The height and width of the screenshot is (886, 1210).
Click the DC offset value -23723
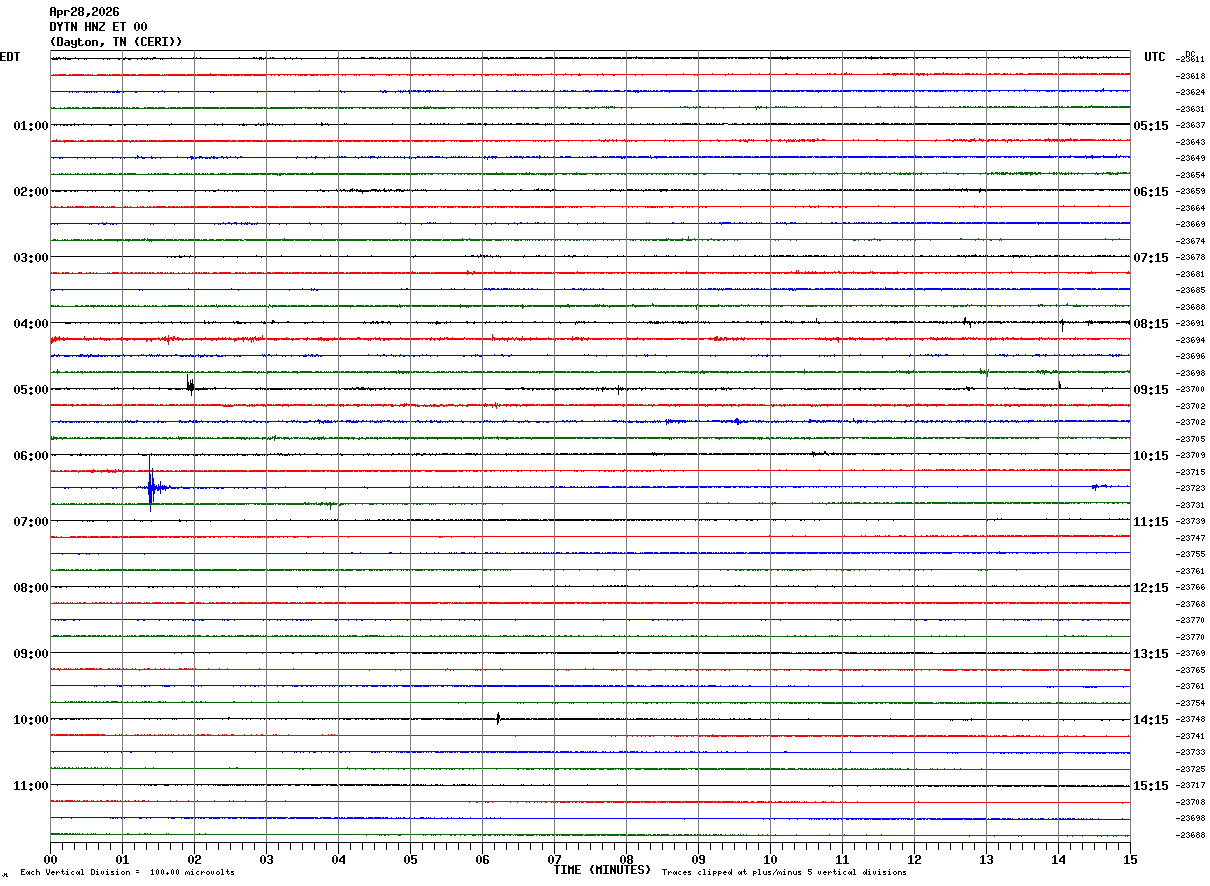pyautogui.click(x=1190, y=489)
